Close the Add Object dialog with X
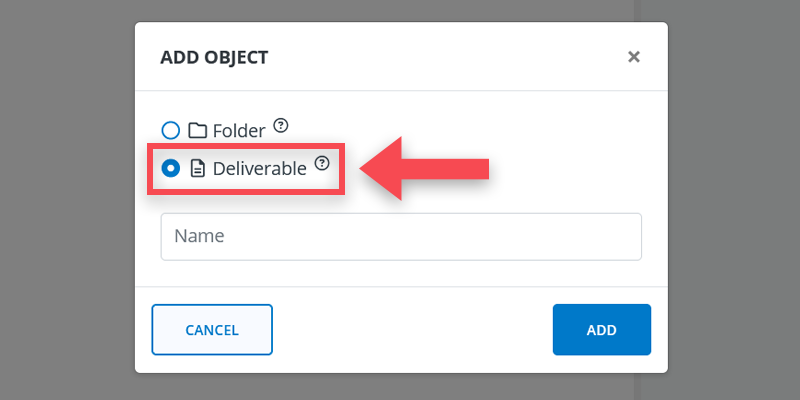This screenshot has width=800, height=400. point(633,57)
